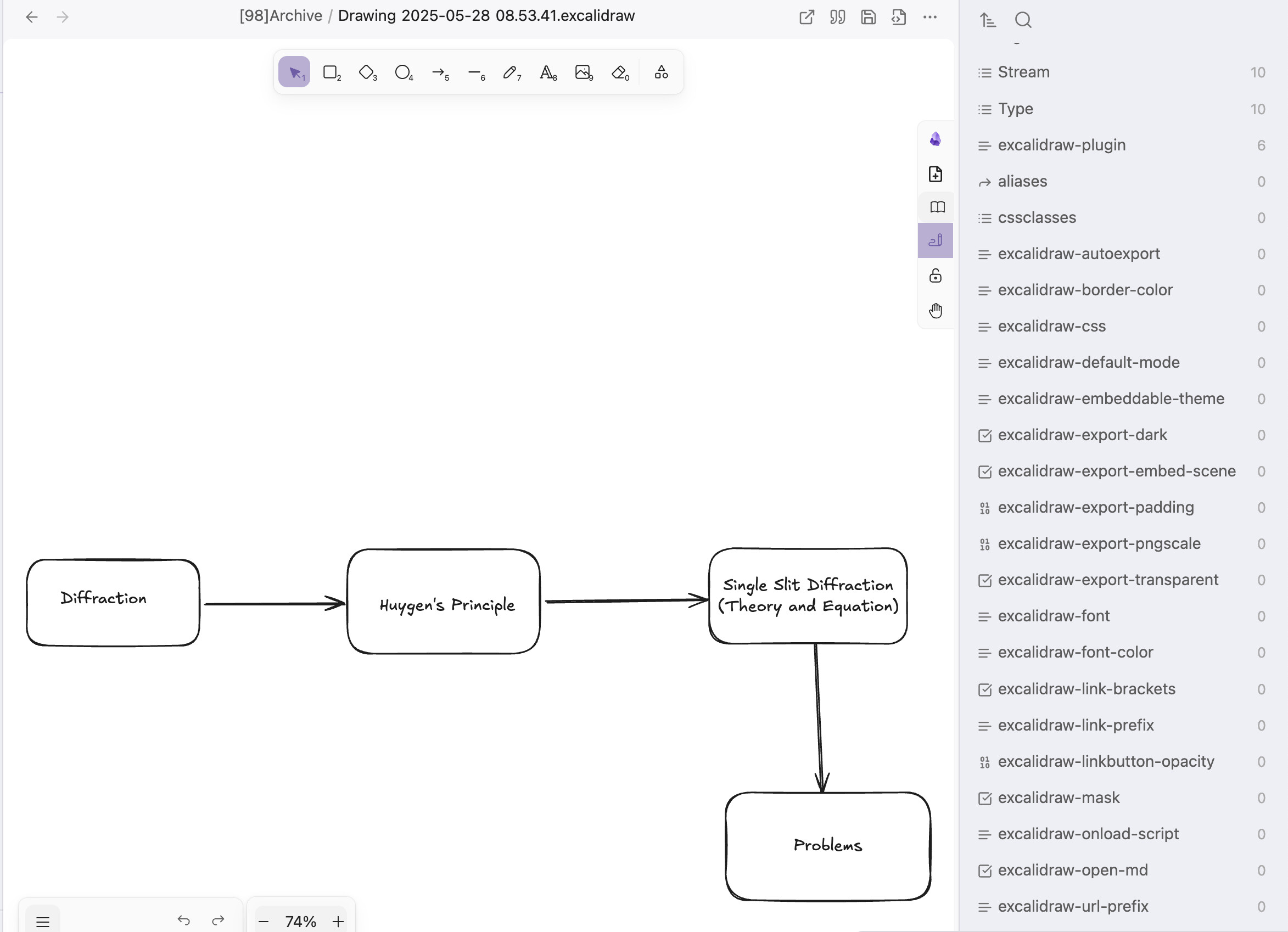Select the excalidraw-autoexport property
Screen dimensions: 1288x932
click(1121, 254)
